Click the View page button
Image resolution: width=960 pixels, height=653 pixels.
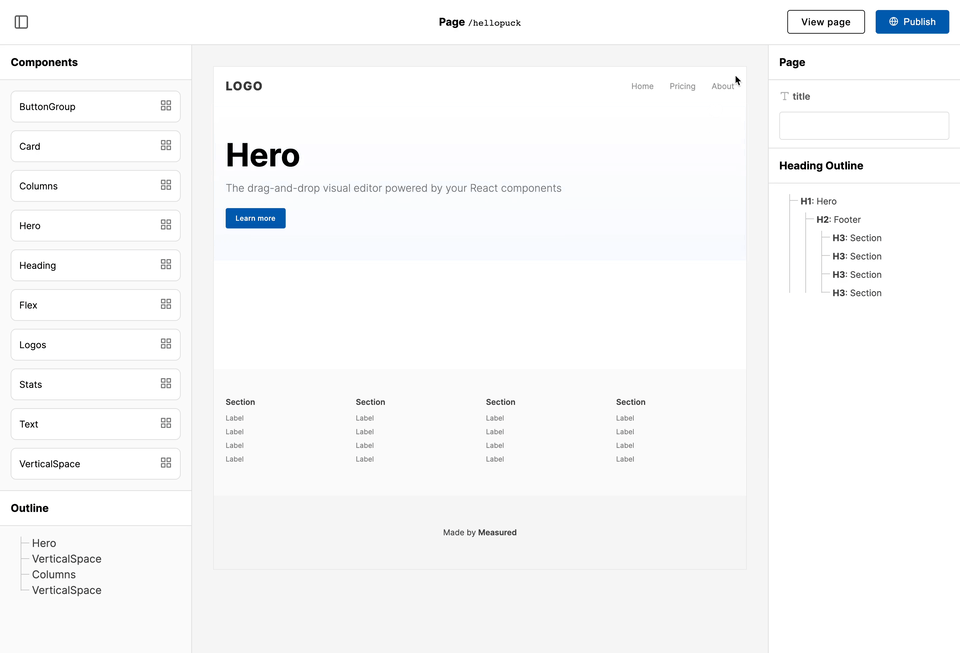point(825,21)
